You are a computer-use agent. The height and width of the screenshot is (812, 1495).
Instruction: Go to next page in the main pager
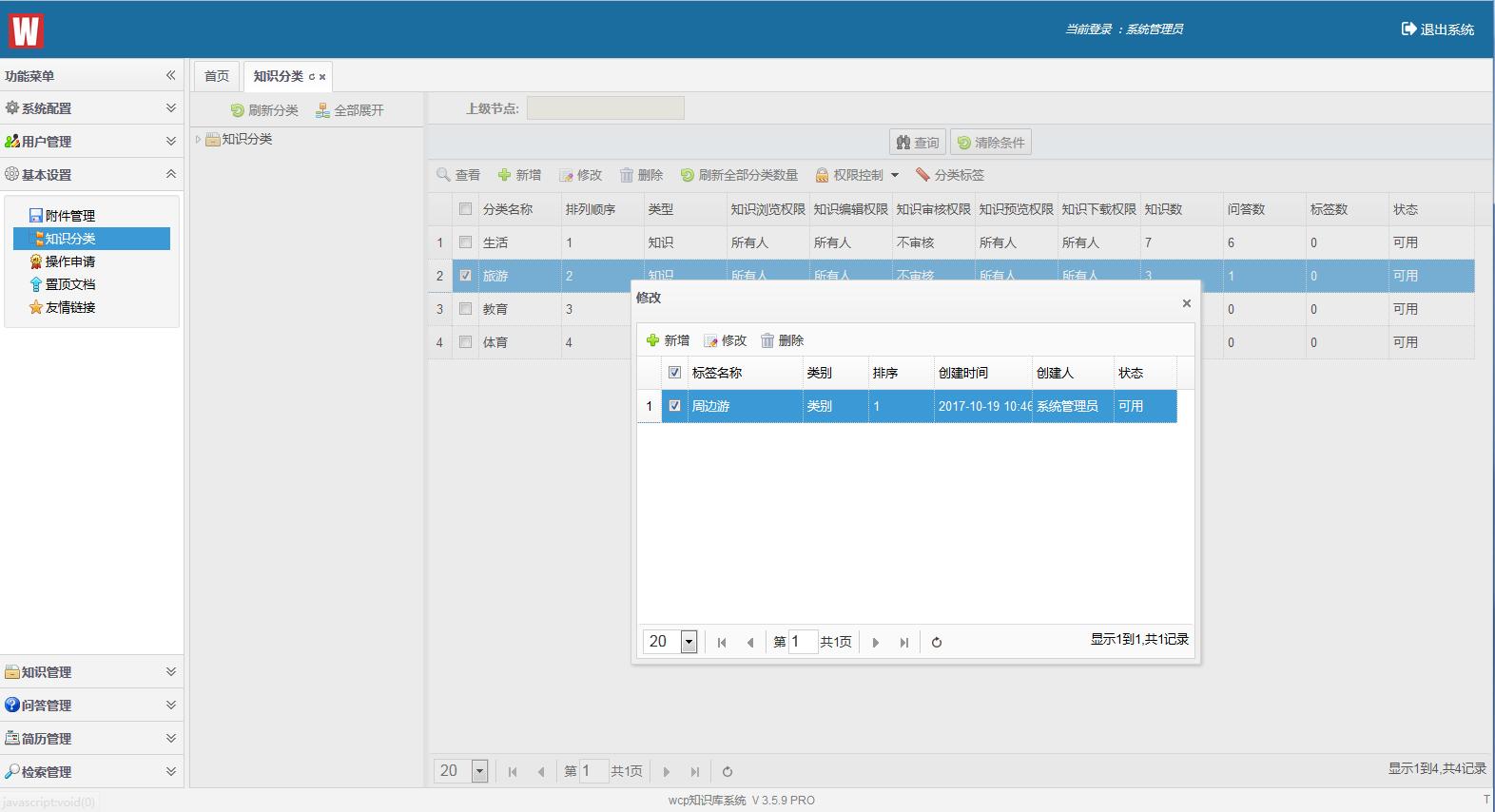667,772
